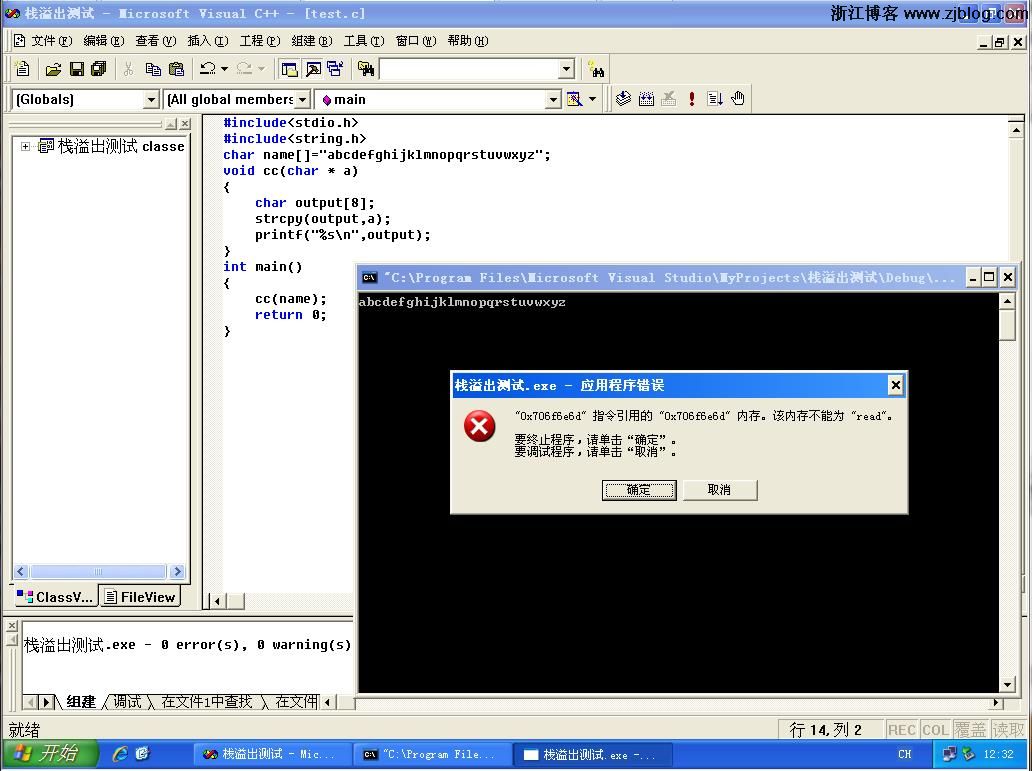Click the Search binoculars icon
1032x771 pixels.
pos(597,69)
